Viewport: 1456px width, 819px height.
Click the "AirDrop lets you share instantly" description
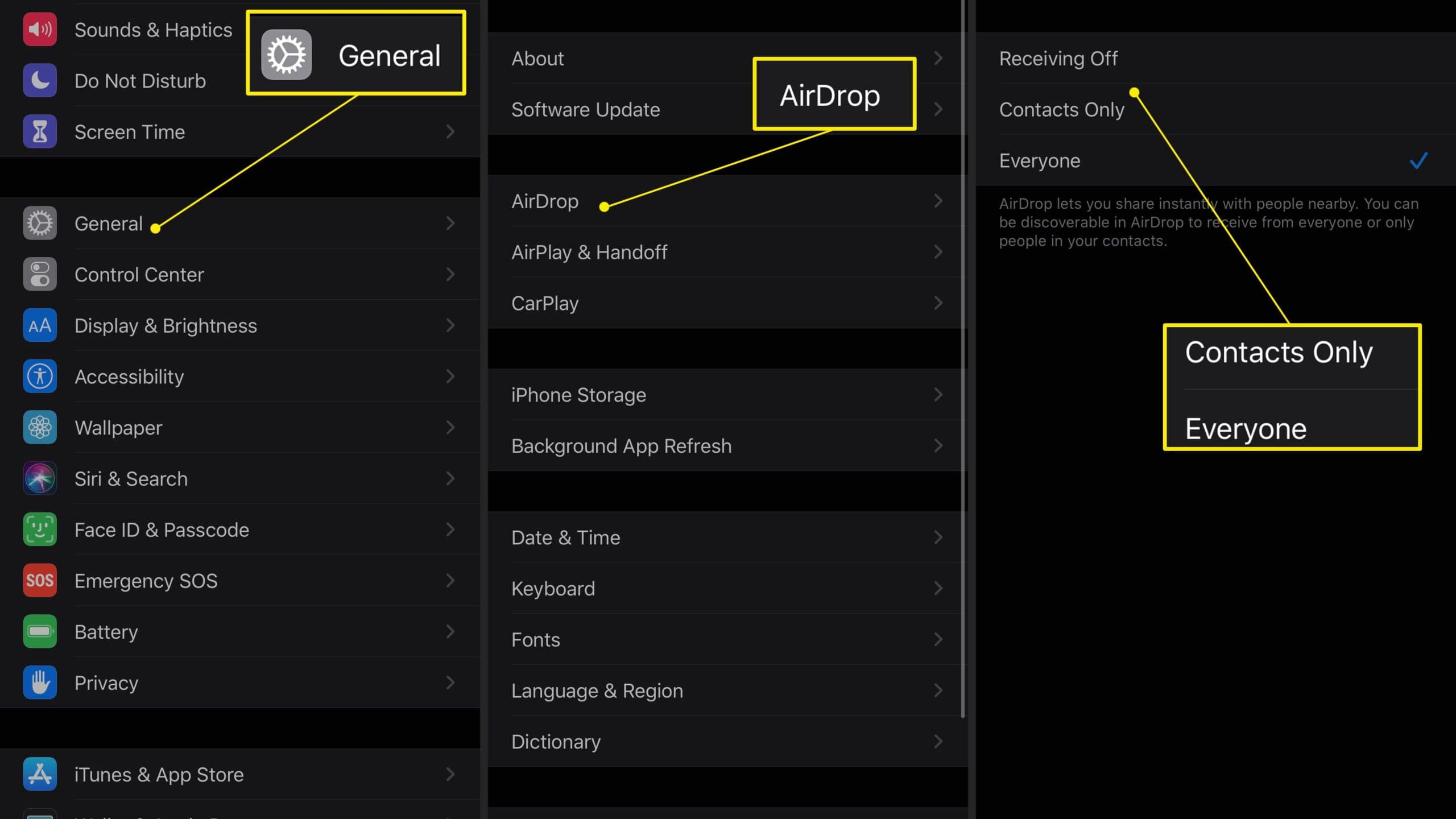click(1209, 222)
